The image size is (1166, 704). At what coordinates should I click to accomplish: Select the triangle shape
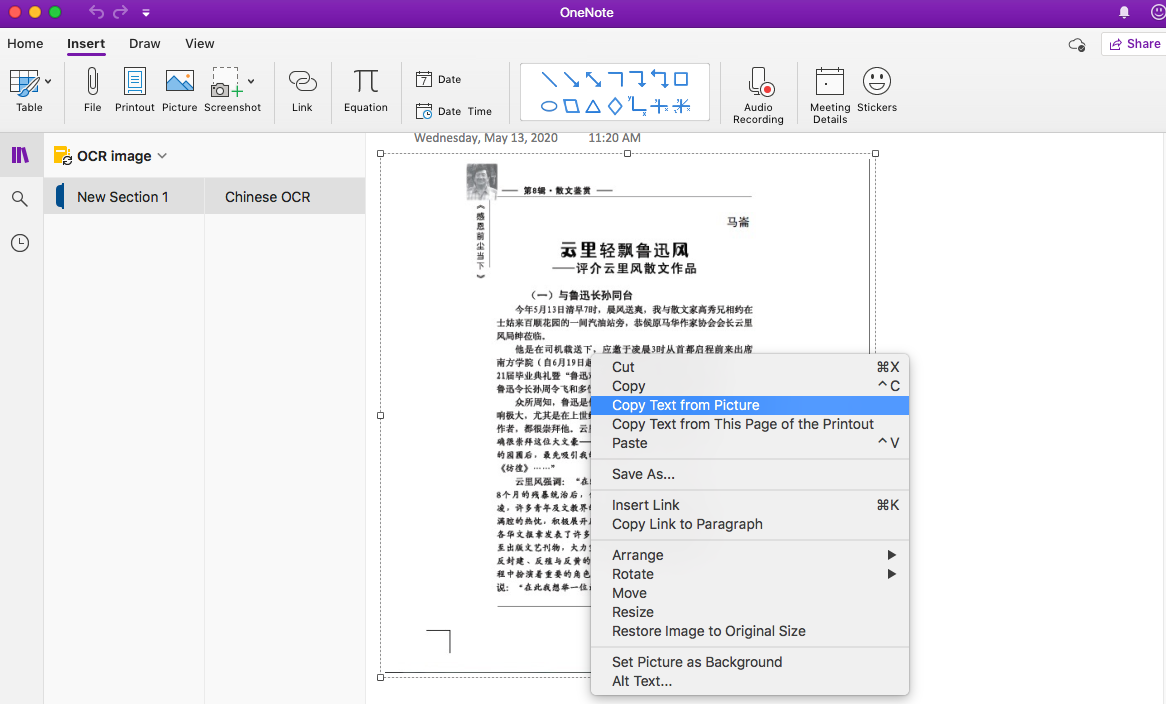pos(593,106)
